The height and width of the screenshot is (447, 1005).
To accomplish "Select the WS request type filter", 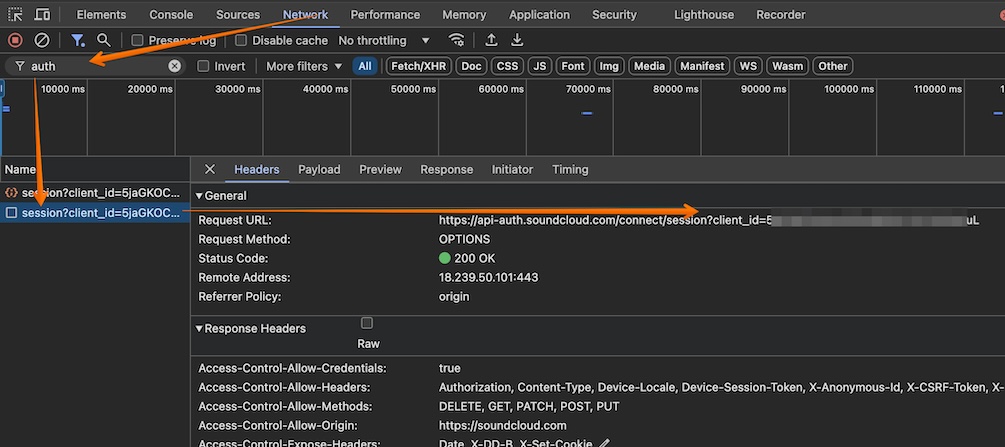I will click(747, 66).
